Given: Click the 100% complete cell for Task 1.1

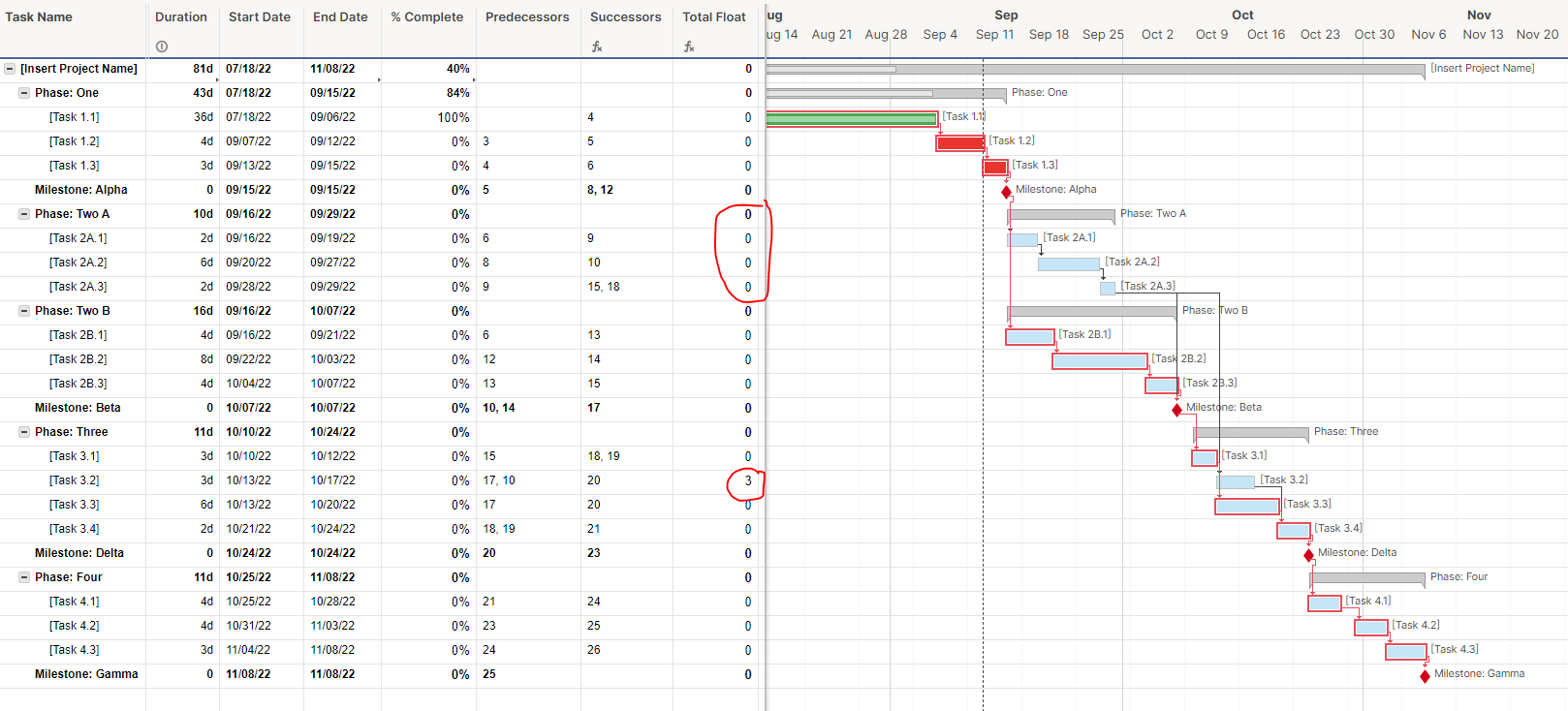Looking at the screenshot, I should (454, 117).
